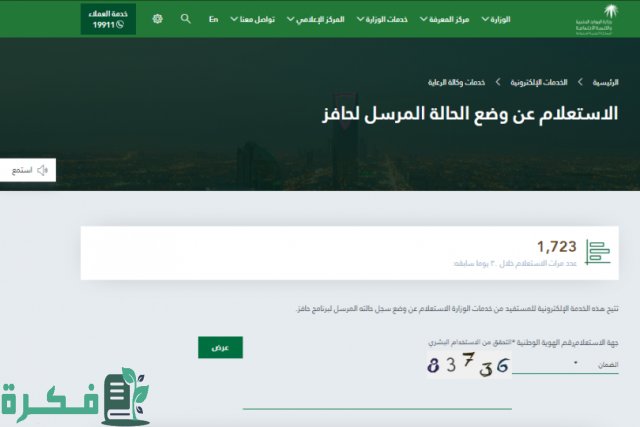Click the ministry palm logo
The width and height of the screenshot is (640, 427).
click(597, 19)
